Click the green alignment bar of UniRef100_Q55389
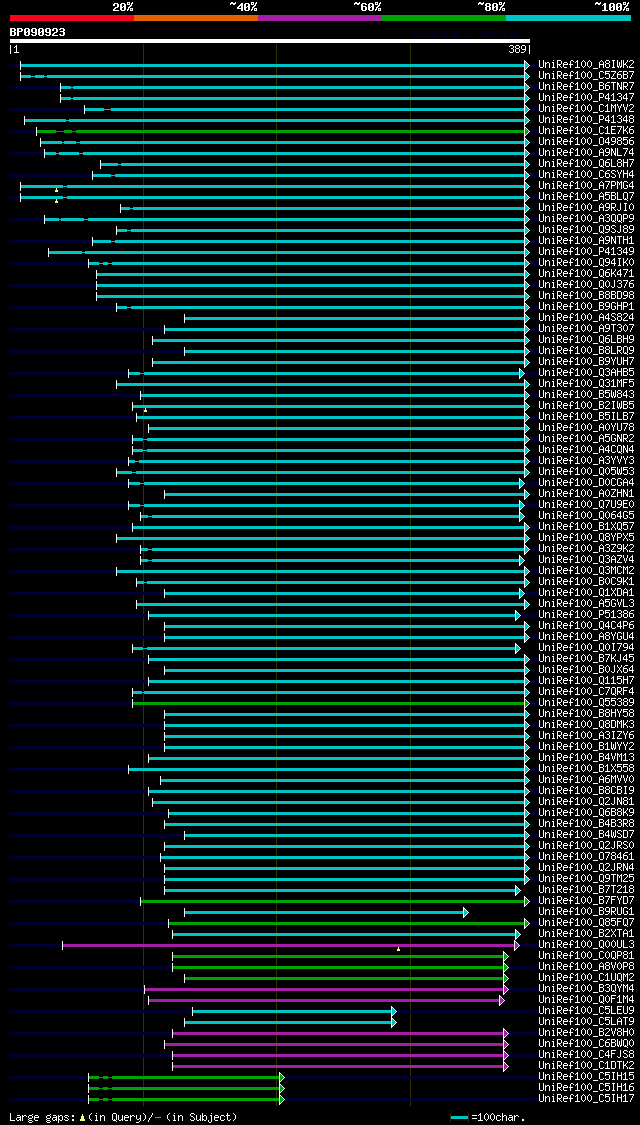 331,704
